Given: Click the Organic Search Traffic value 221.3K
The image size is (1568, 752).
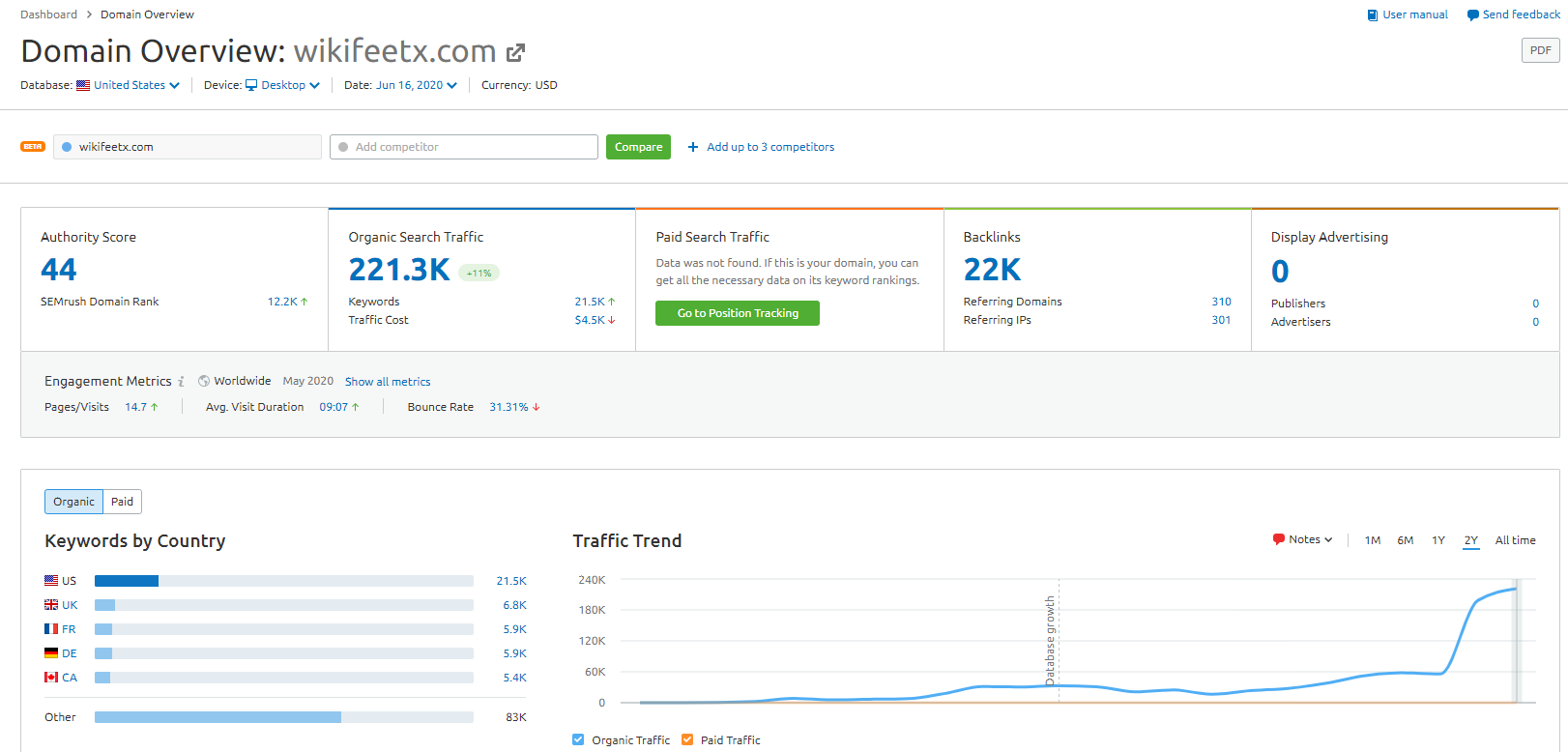Looking at the screenshot, I should coord(399,270).
